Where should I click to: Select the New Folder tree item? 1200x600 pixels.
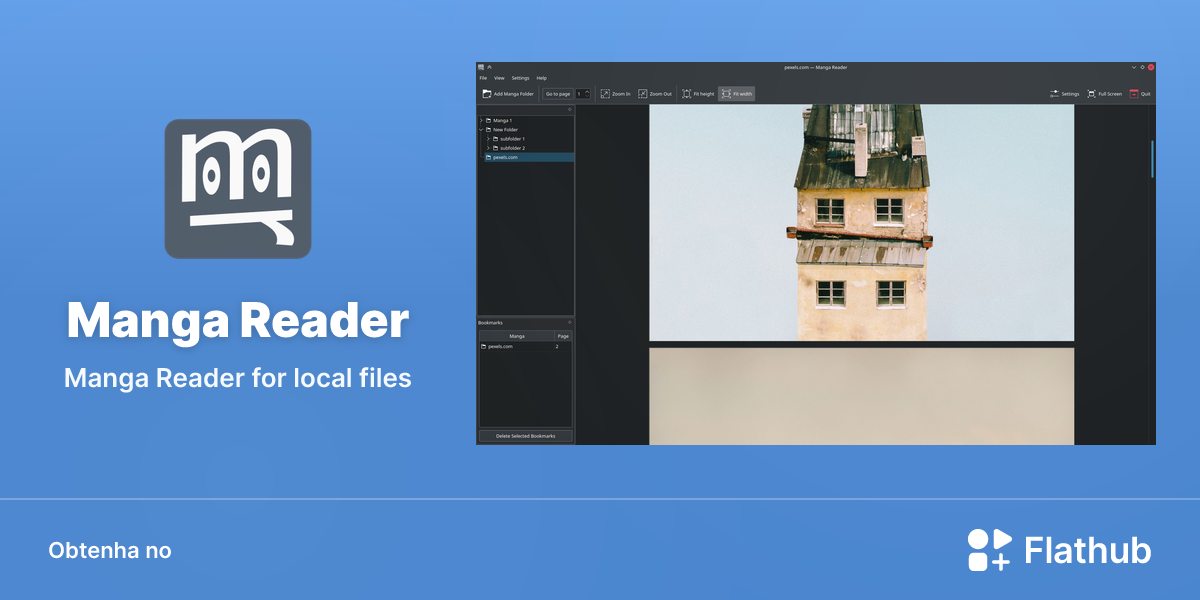tap(505, 129)
